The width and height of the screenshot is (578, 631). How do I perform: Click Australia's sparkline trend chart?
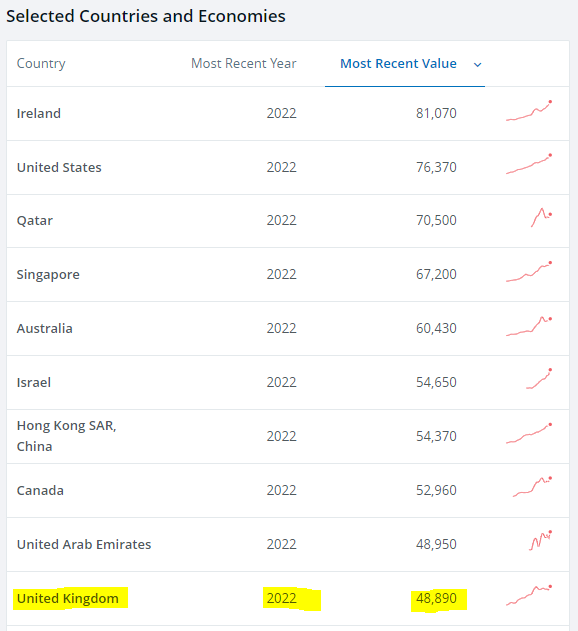tap(529, 326)
